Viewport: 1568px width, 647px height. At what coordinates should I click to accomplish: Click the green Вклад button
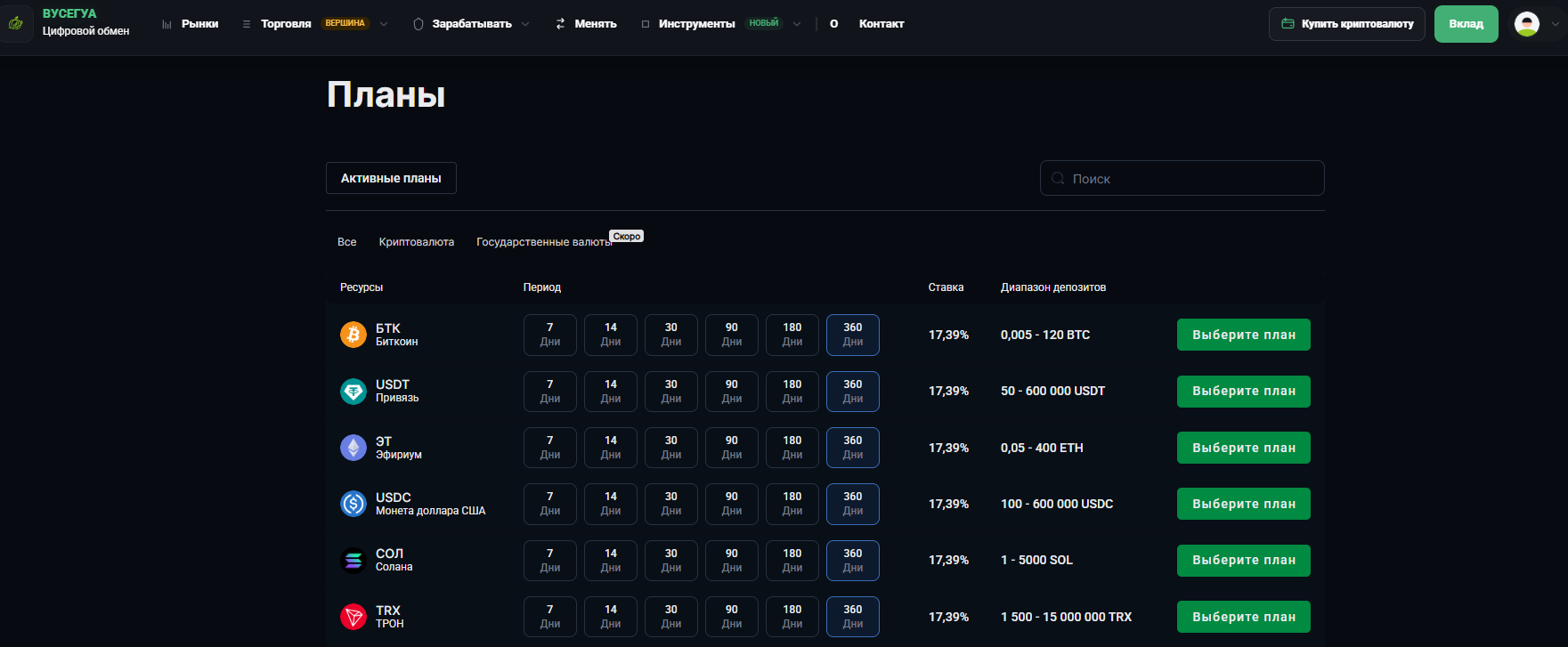pos(1466,24)
